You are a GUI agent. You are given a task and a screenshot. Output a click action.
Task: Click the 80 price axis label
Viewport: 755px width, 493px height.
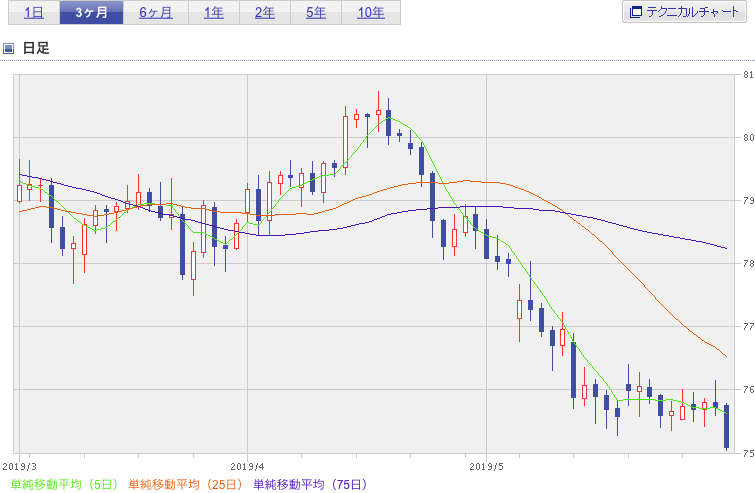click(x=748, y=138)
